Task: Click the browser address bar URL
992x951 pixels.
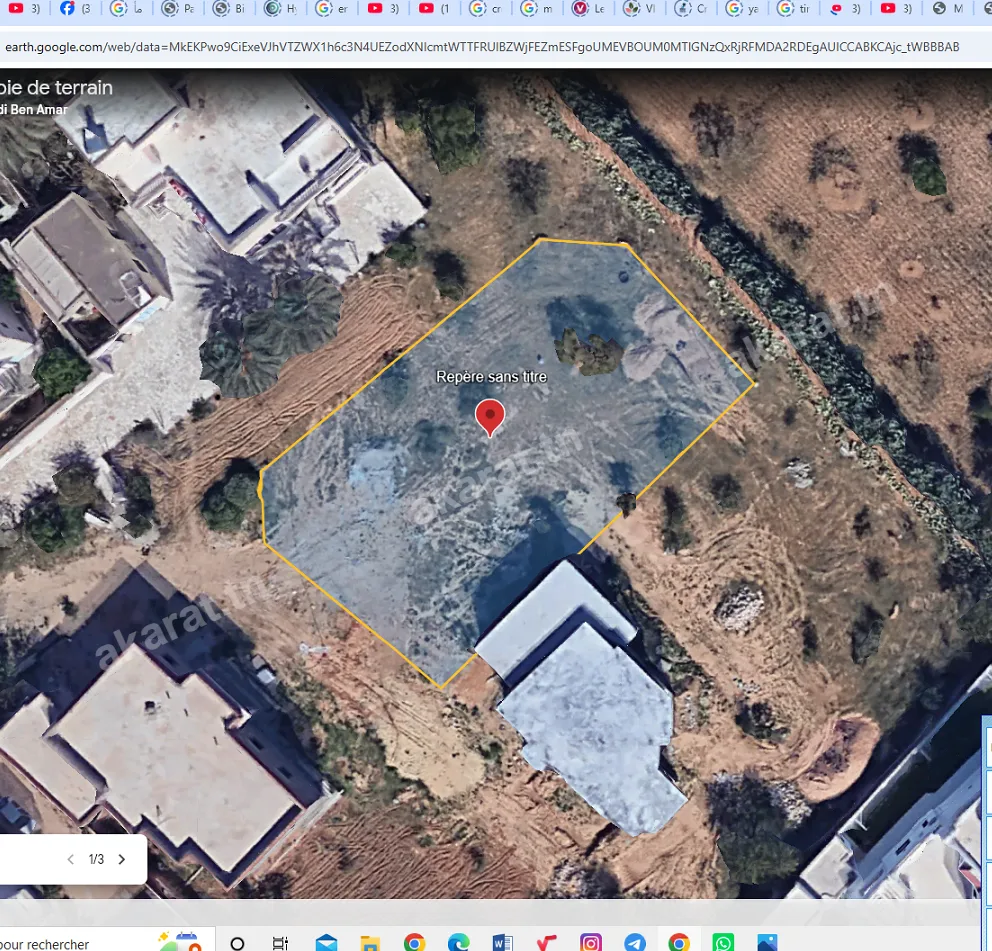Action: tap(482, 47)
